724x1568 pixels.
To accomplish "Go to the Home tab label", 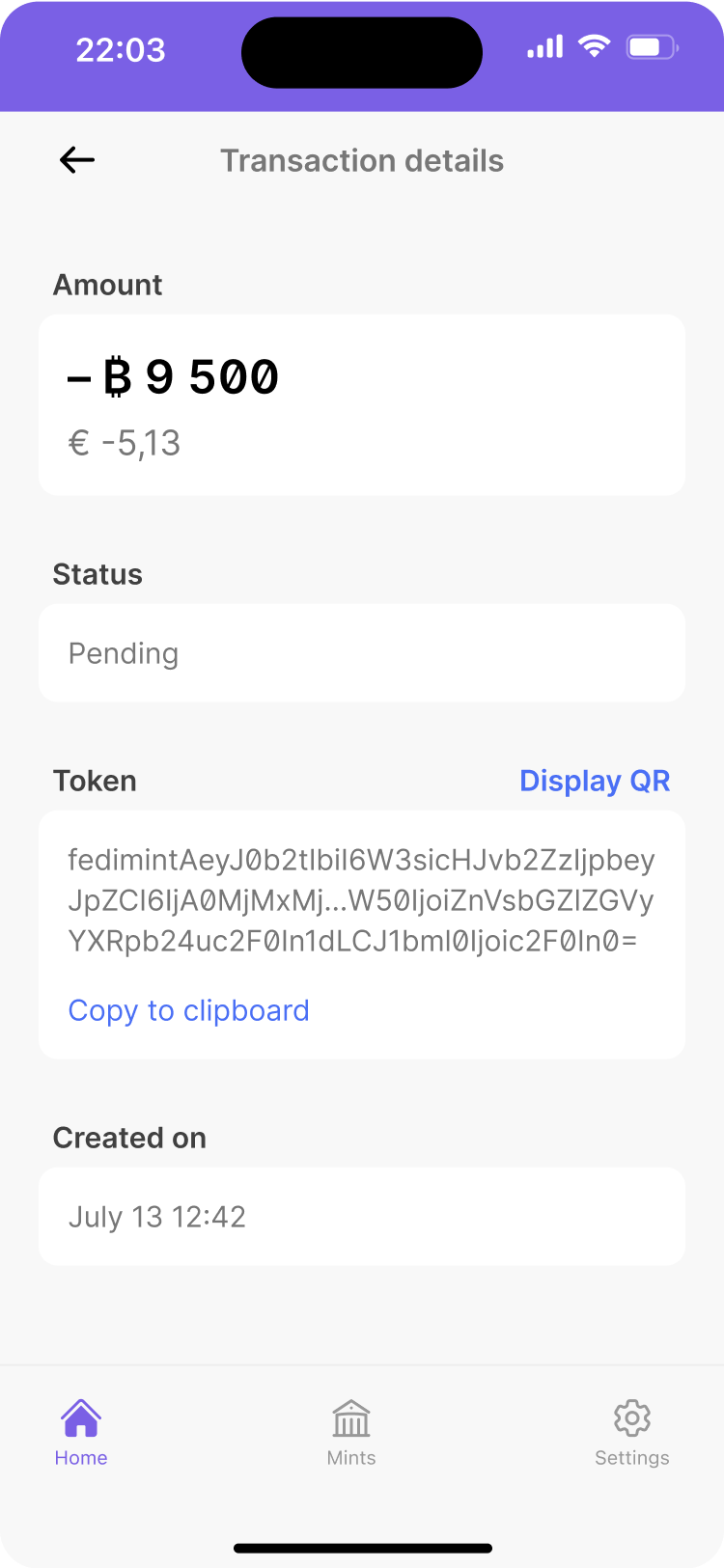I will point(81,1458).
